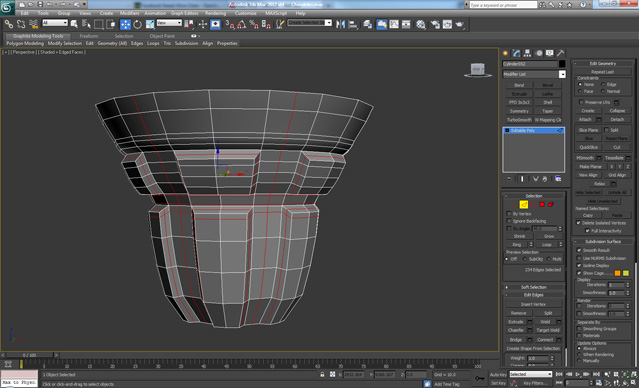Toggle the Angle Snap magnet icon
This screenshot has width=639, height=388.
[x=242, y=24]
